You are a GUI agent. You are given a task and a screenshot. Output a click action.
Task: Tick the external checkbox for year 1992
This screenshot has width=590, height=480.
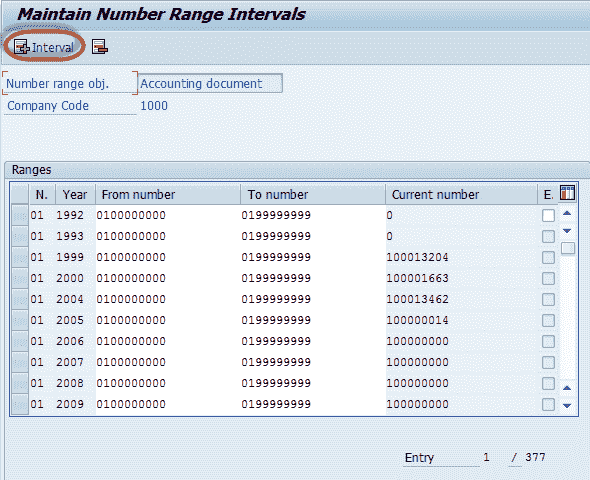(x=548, y=216)
